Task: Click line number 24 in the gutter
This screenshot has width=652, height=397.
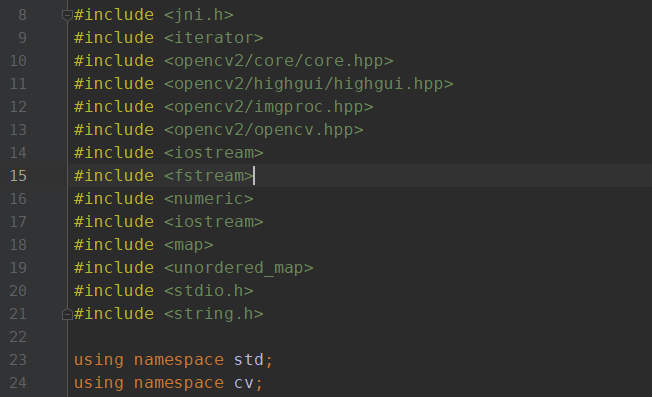Action: [x=18, y=383]
